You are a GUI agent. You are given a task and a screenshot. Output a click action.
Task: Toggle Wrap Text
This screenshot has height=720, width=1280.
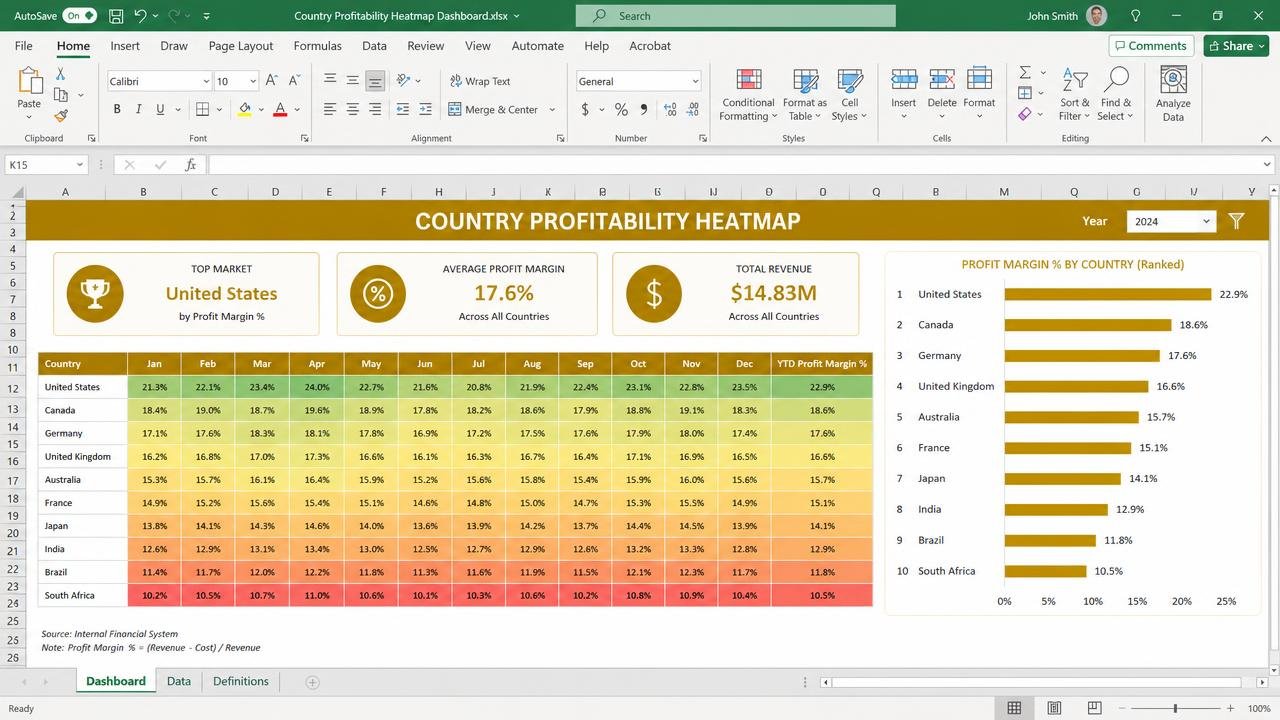[479, 81]
